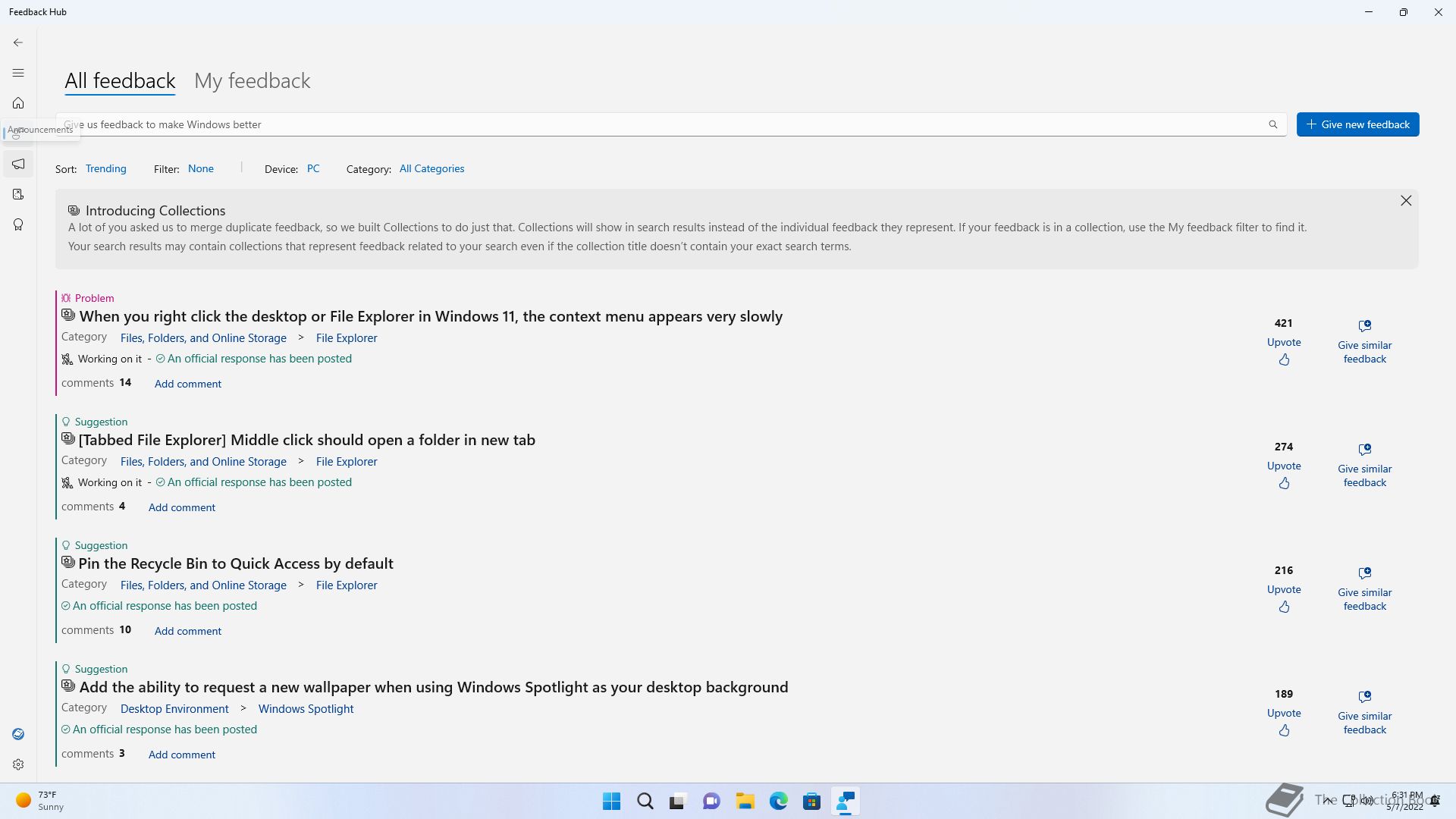Change Category from All Categories
Screen dimensions: 1456x819
(432, 168)
